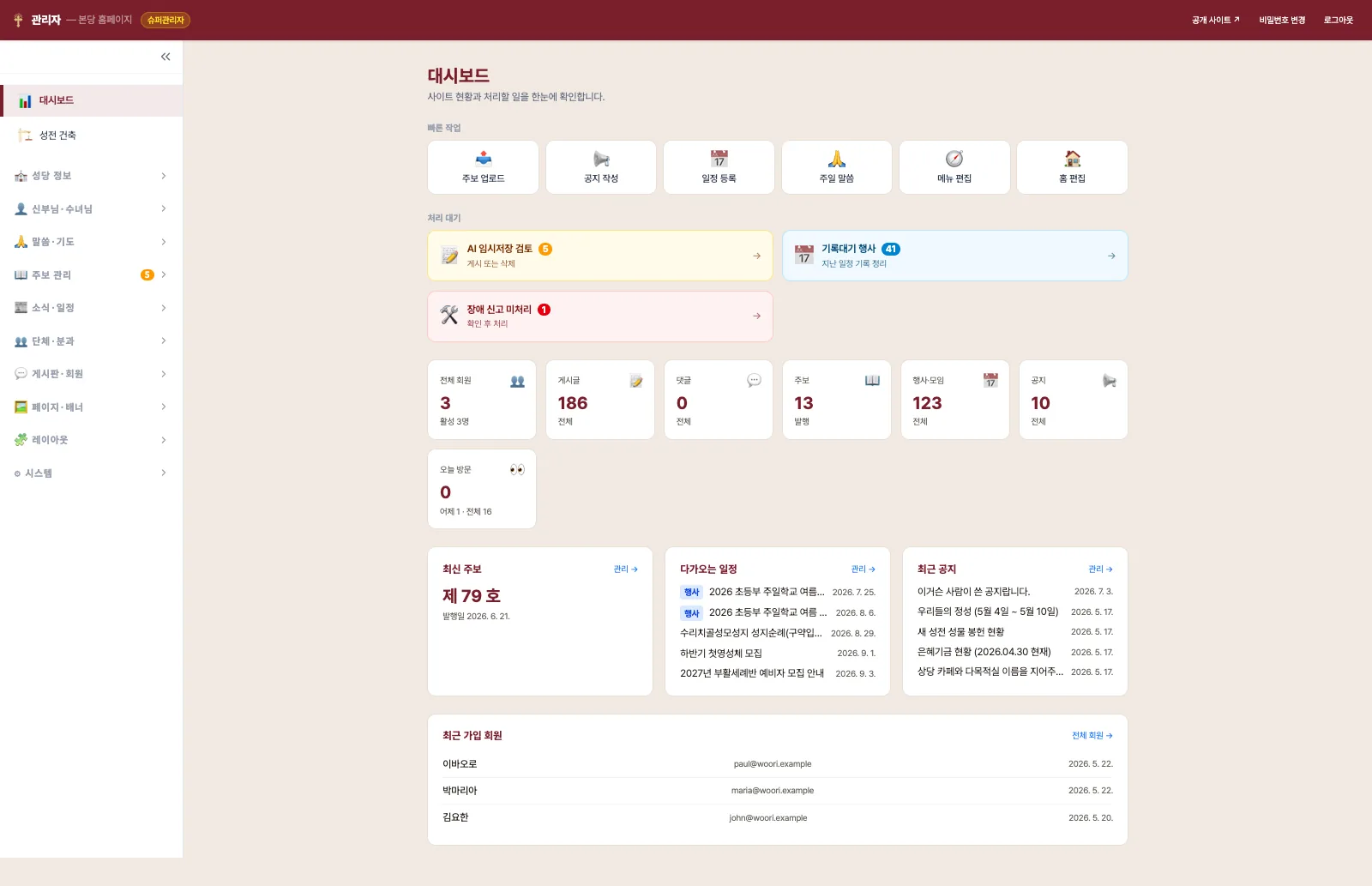Open the 기록대기 행사 pending card

(955, 256)
